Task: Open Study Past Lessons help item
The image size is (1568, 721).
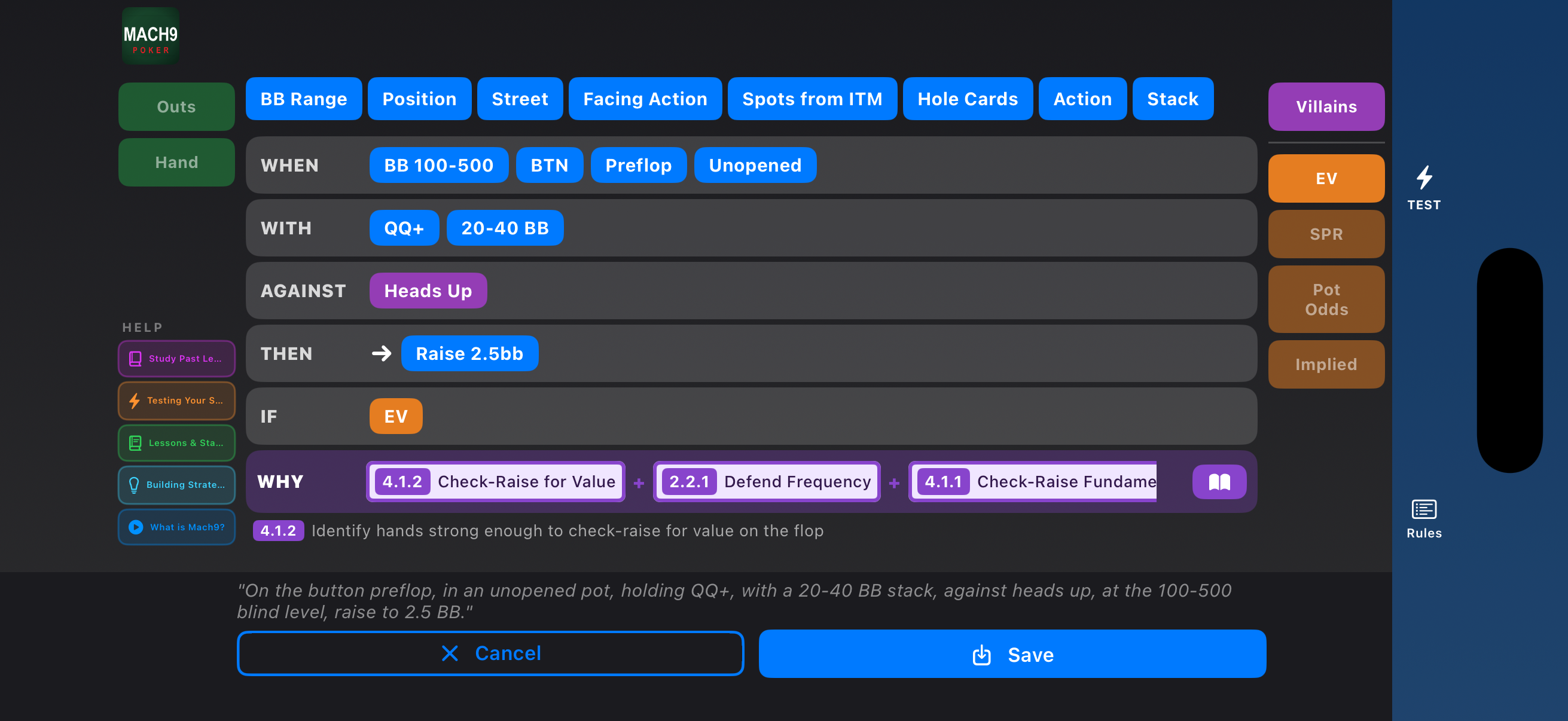Action: 176,358
